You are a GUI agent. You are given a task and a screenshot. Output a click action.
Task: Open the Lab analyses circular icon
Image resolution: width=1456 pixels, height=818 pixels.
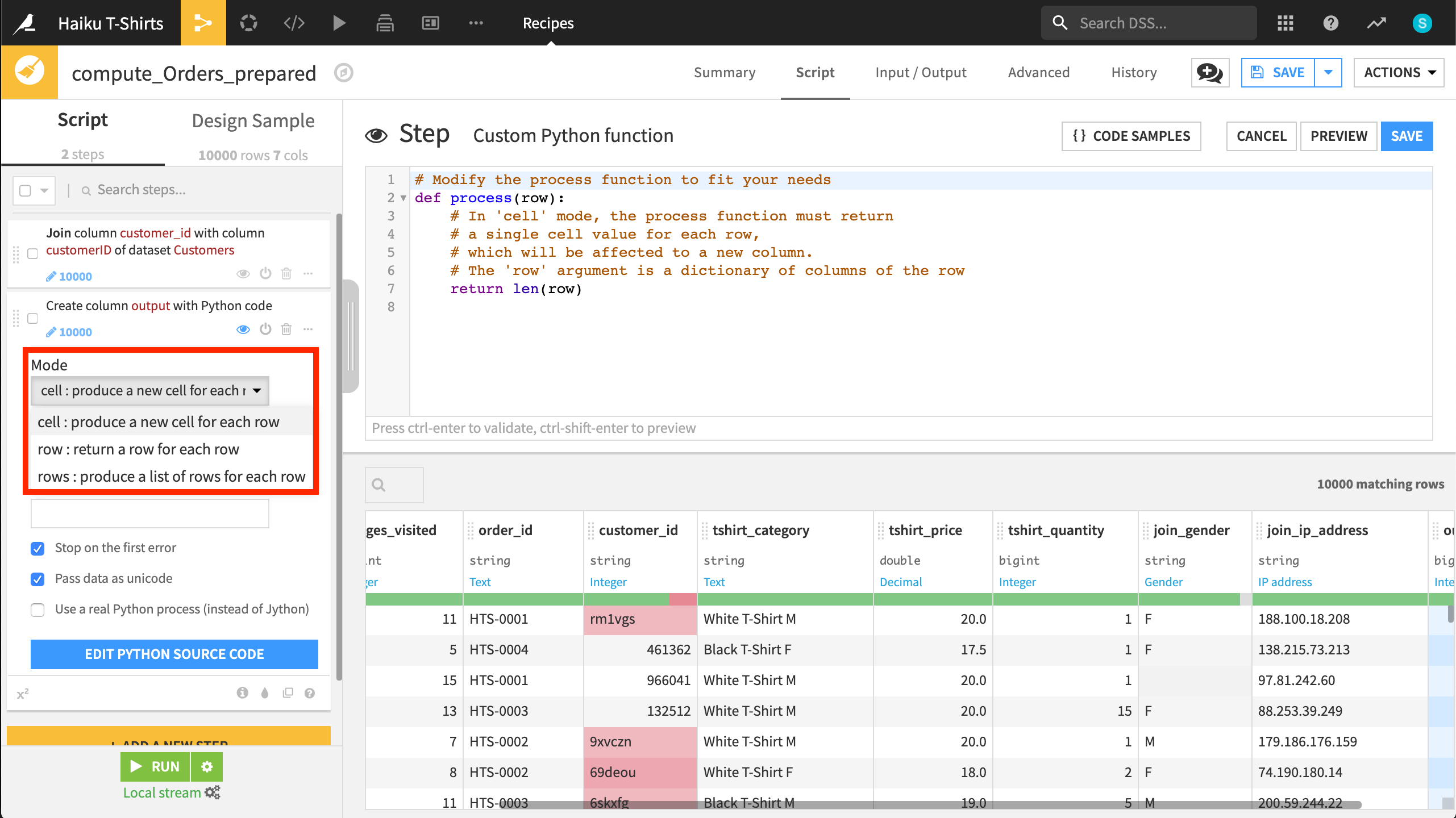point(248,23)
